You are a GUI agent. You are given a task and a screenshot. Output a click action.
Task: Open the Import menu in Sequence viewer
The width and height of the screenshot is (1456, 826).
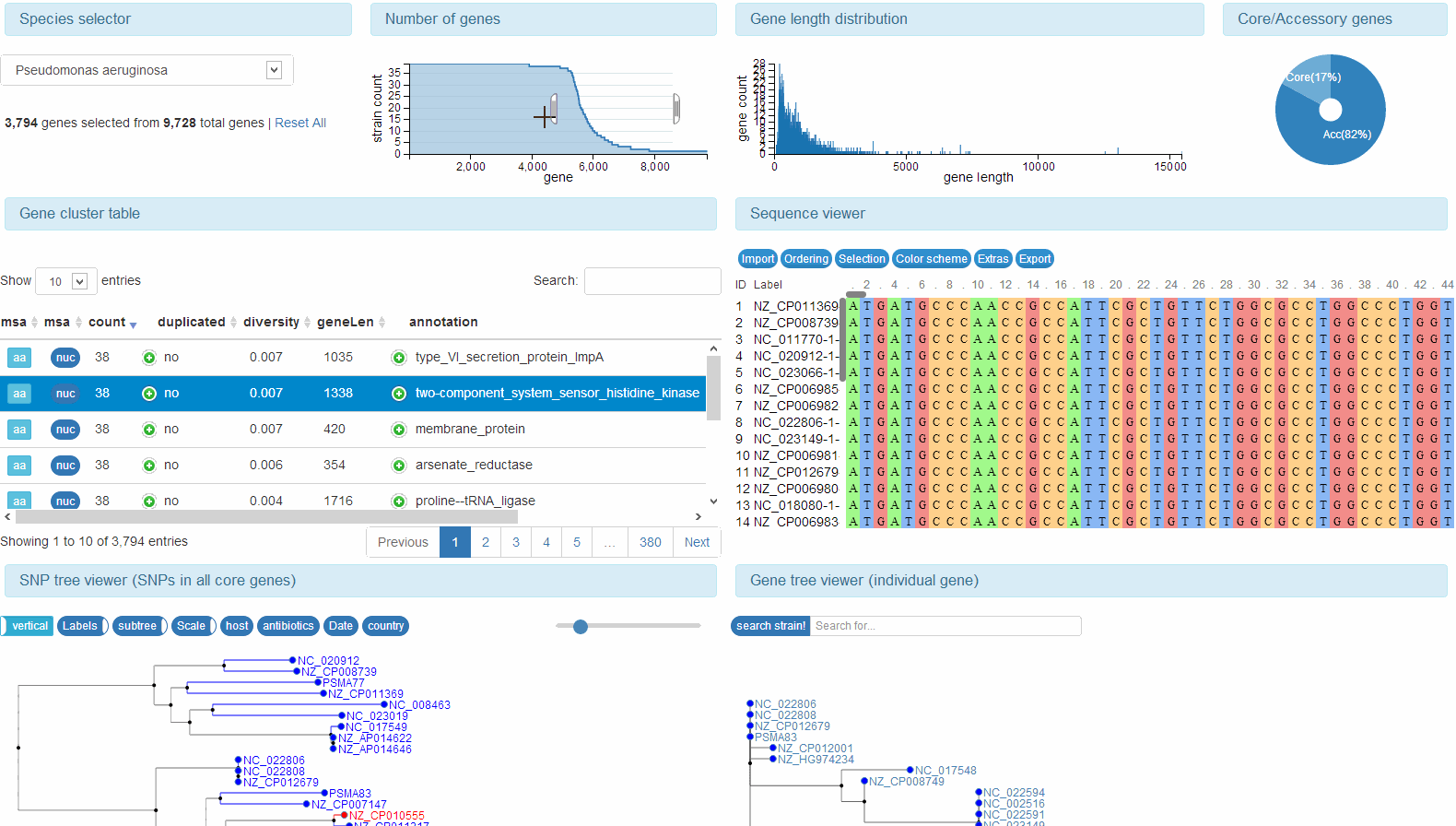757,259
